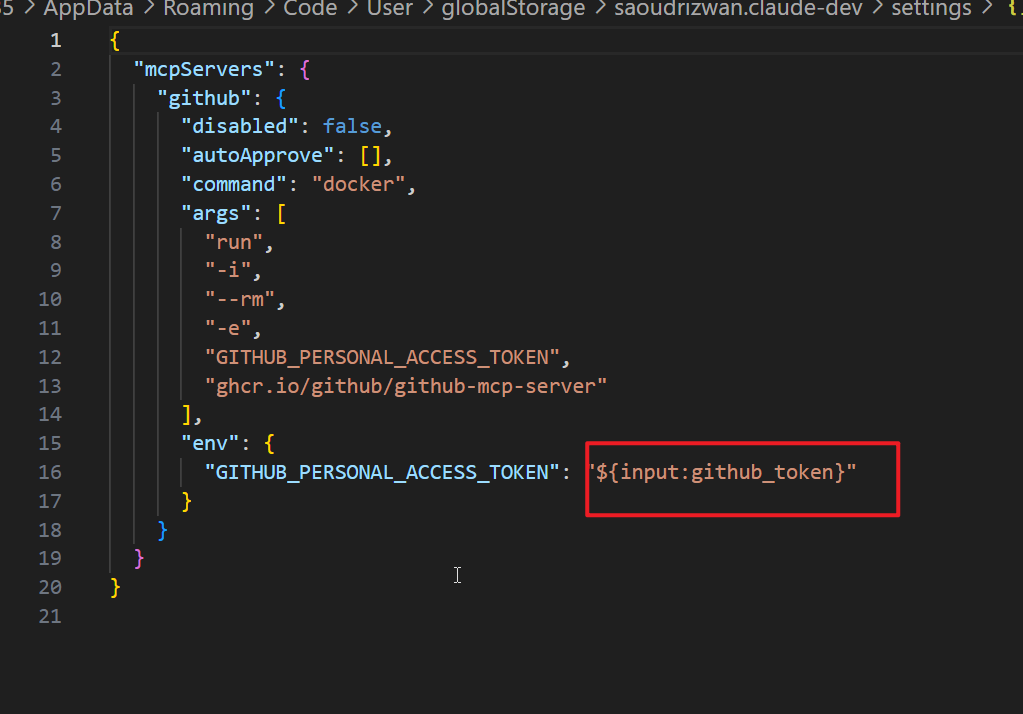Click "GITHUB_PERSONAL_ACCESS_TOKEN" key inside env
The image size is (1023, 714).
click(x=383, y=472)
